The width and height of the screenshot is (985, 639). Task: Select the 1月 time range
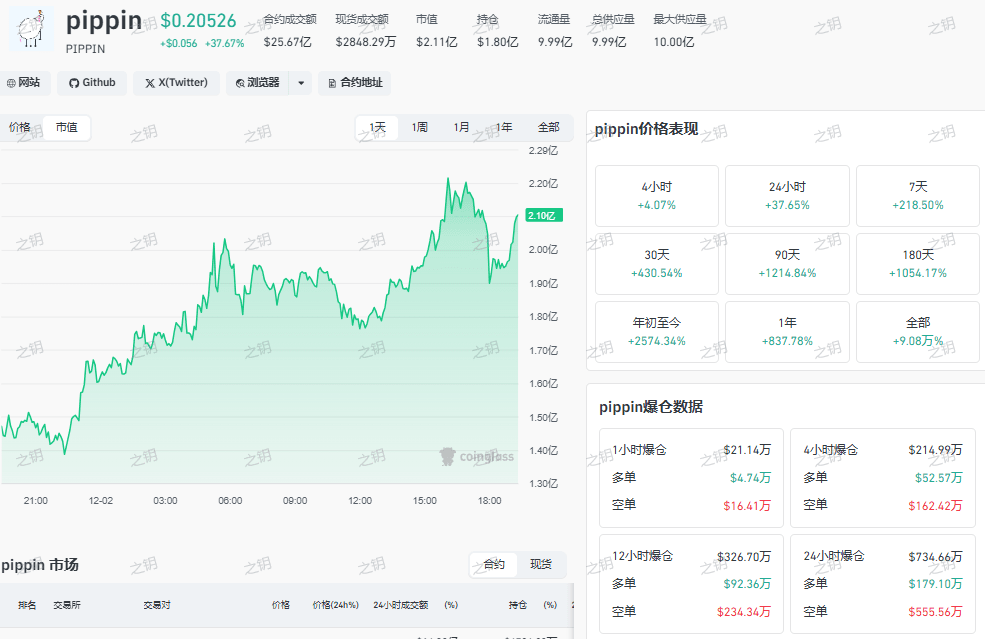tap(462, 128)
